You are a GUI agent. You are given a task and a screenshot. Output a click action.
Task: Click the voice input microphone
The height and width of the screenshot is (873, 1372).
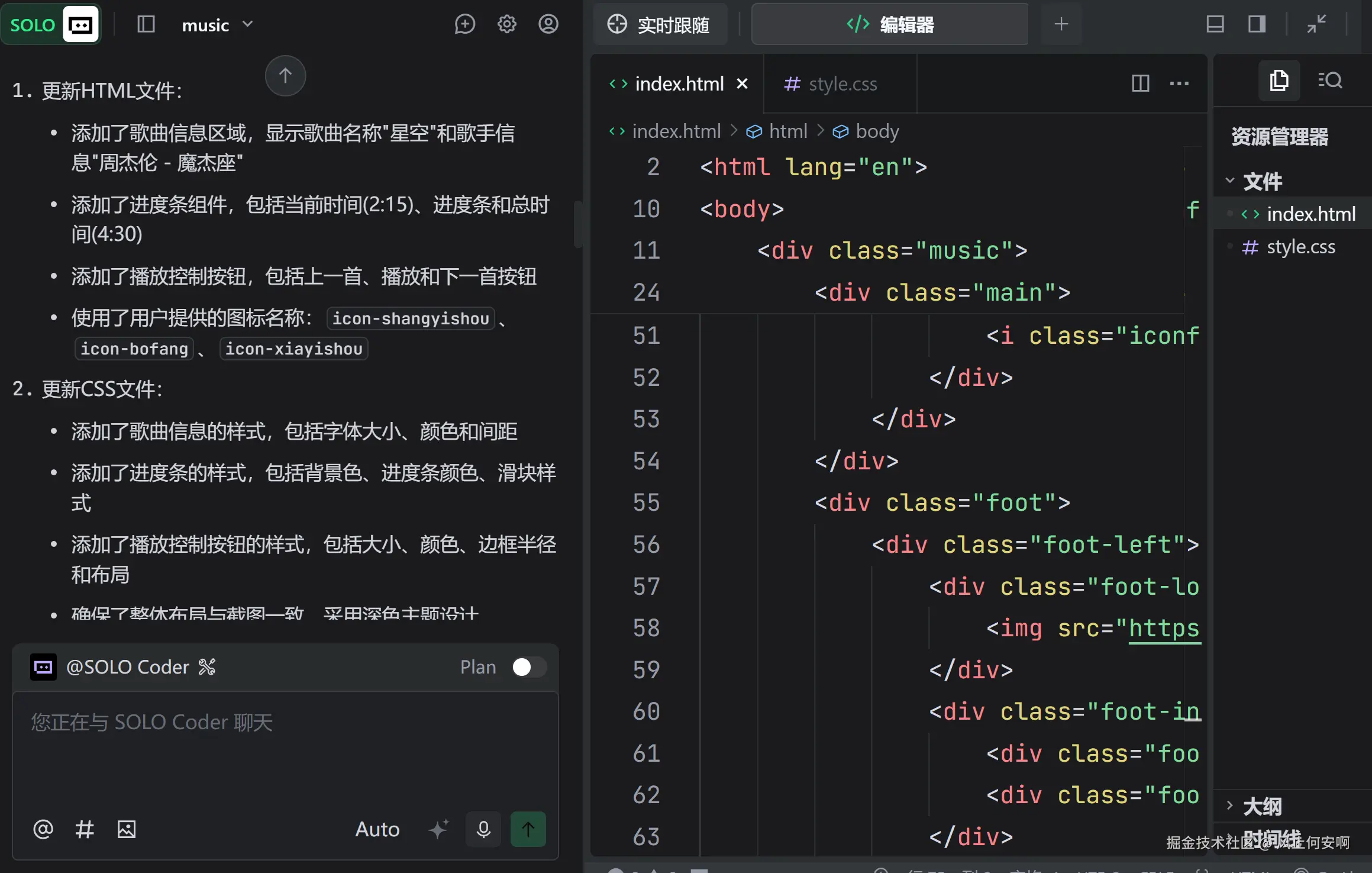click(483, 829)
